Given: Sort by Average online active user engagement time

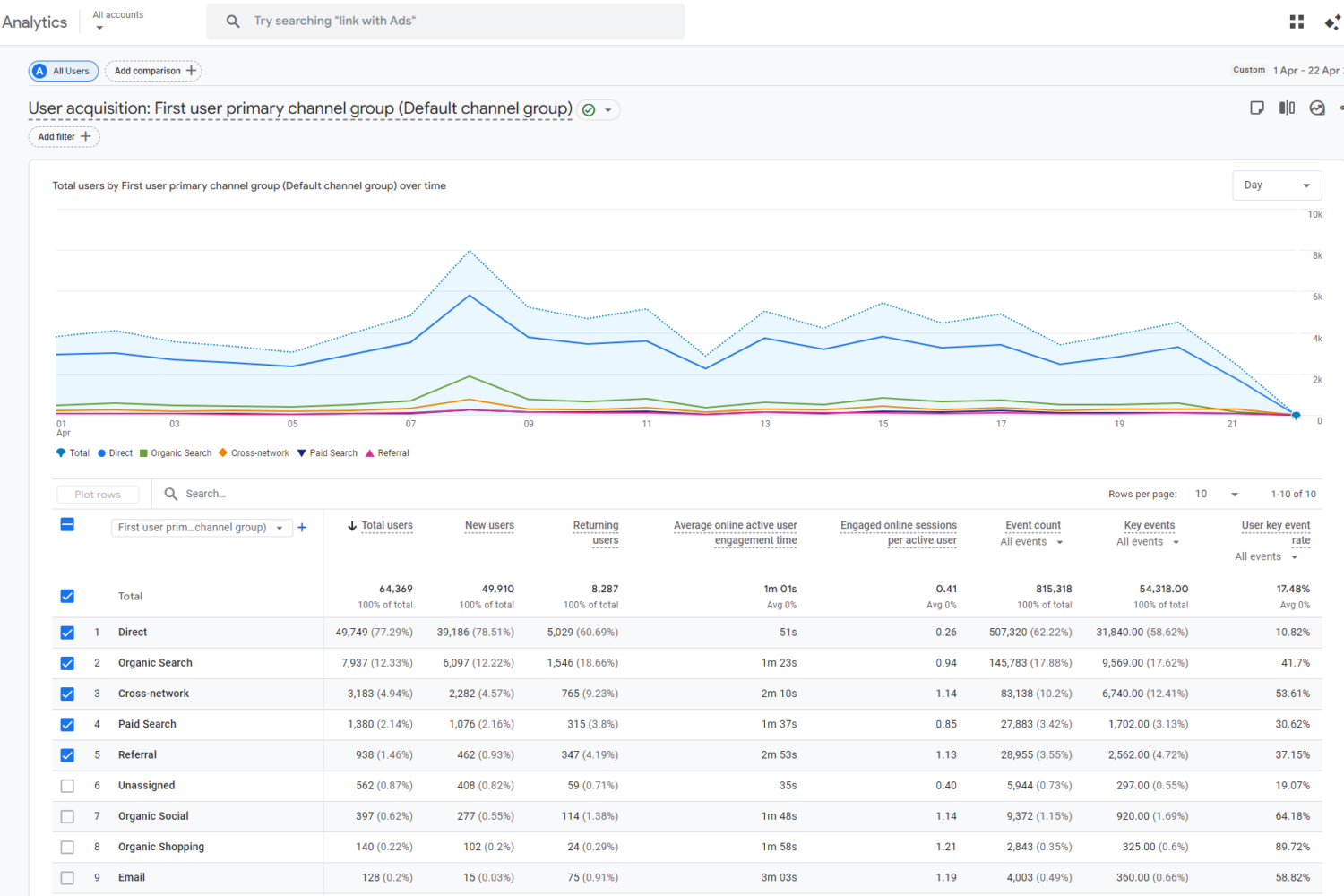Looking at the screenshot, I should (736, 533).
